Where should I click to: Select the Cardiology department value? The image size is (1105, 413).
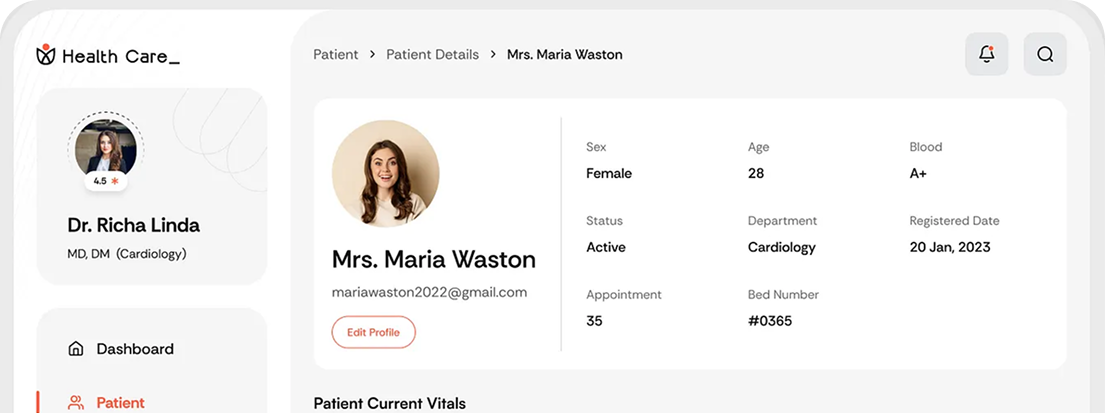pos(781,247)
